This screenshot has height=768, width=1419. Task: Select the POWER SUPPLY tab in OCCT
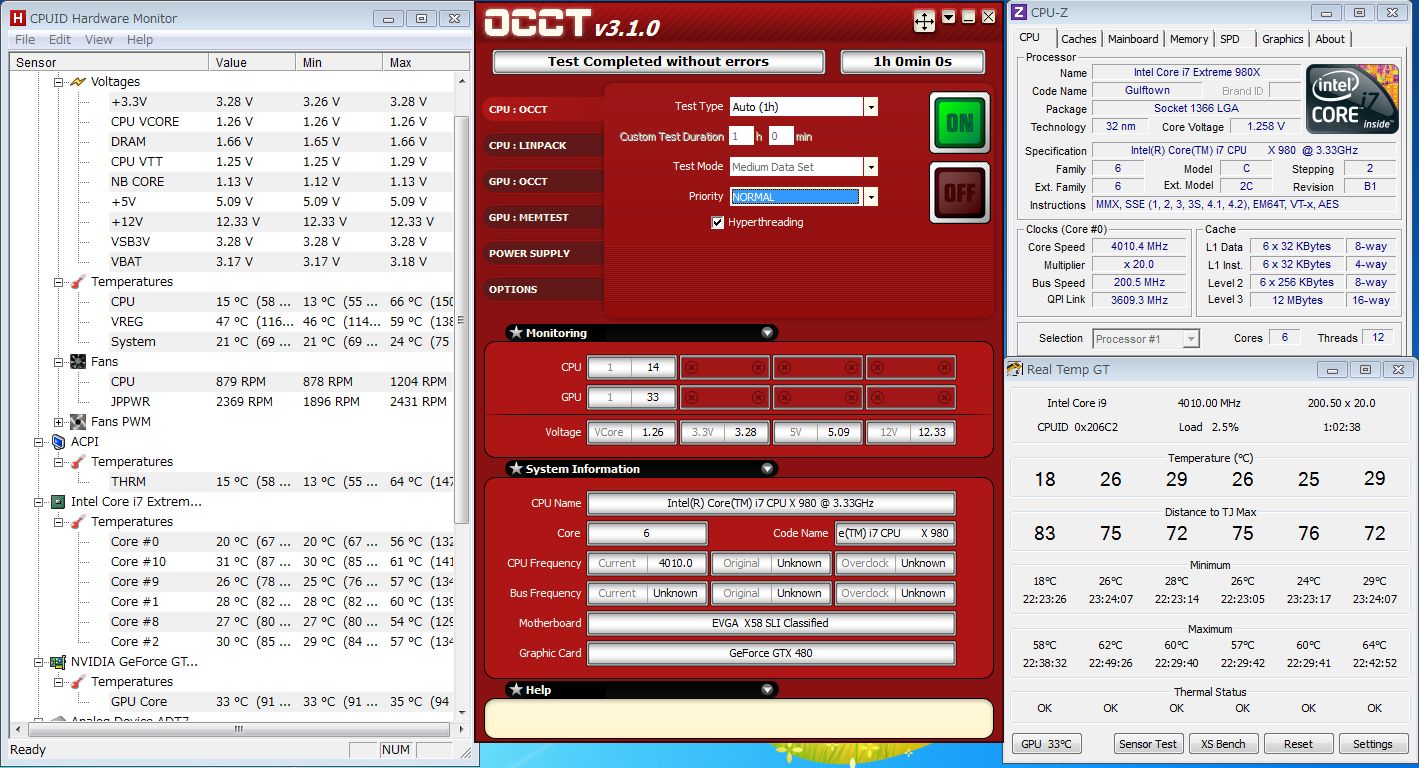coord(544,254)
